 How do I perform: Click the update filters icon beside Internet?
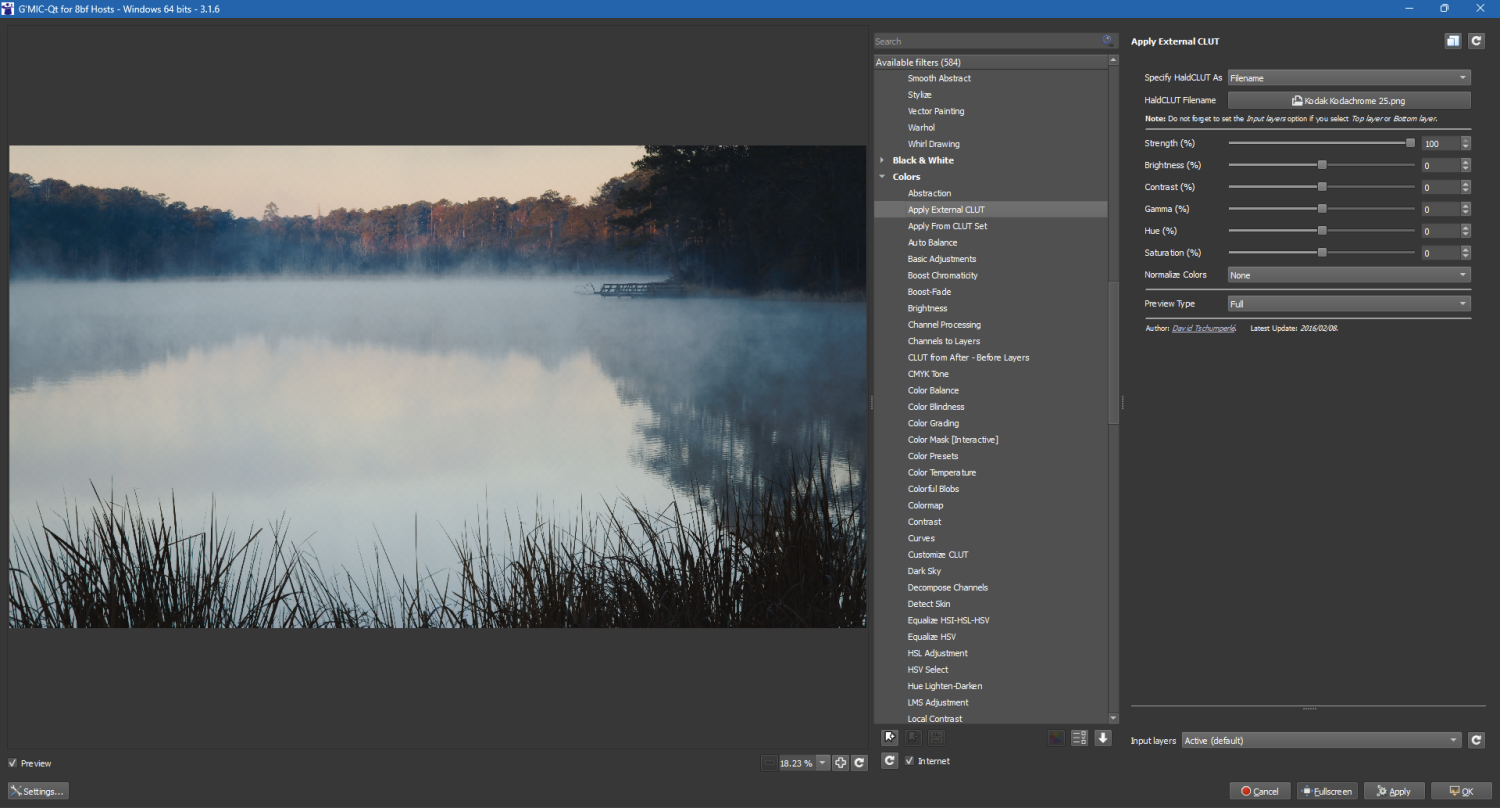pos(890,761)
